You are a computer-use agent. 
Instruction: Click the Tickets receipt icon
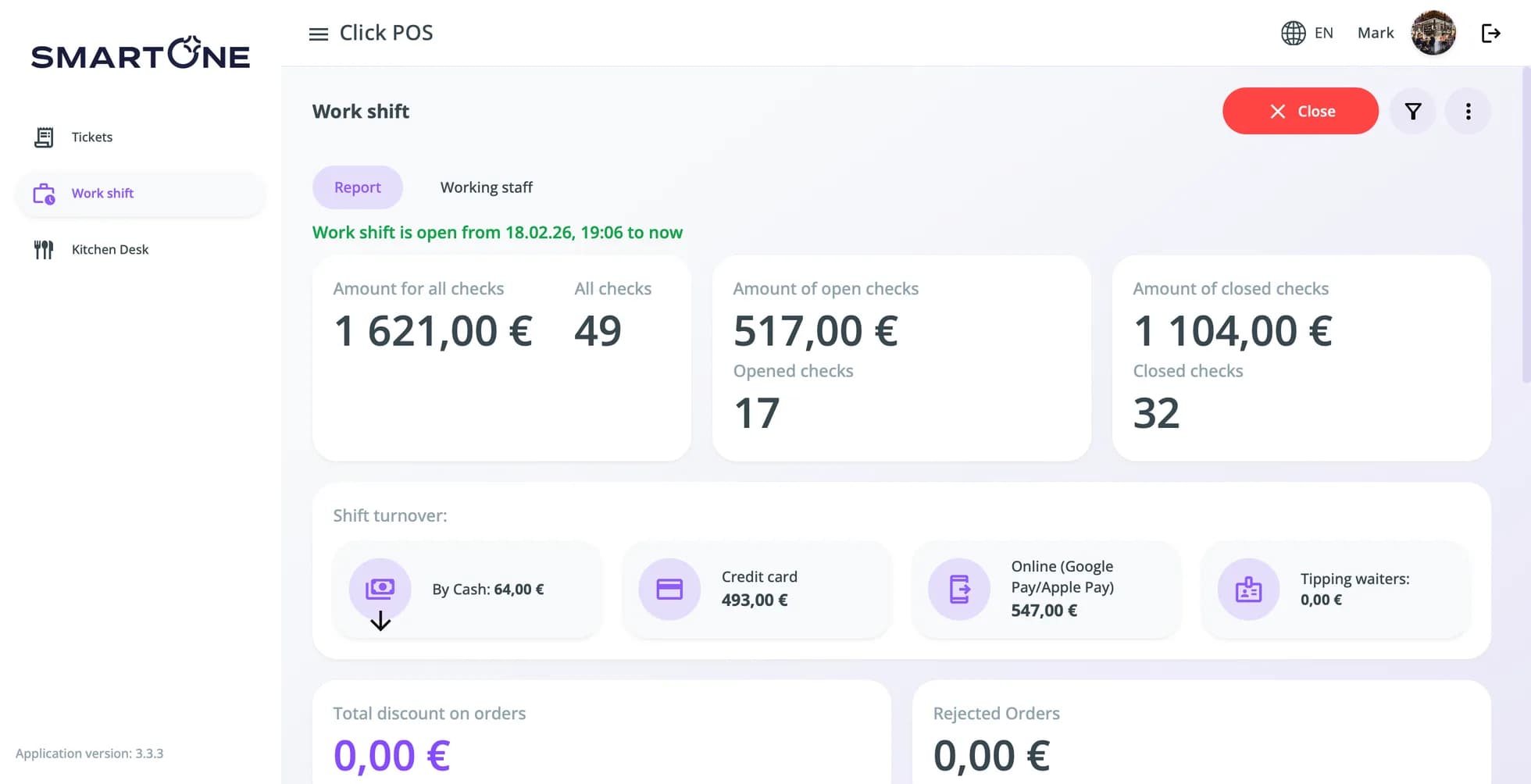[x=44, y=137]
